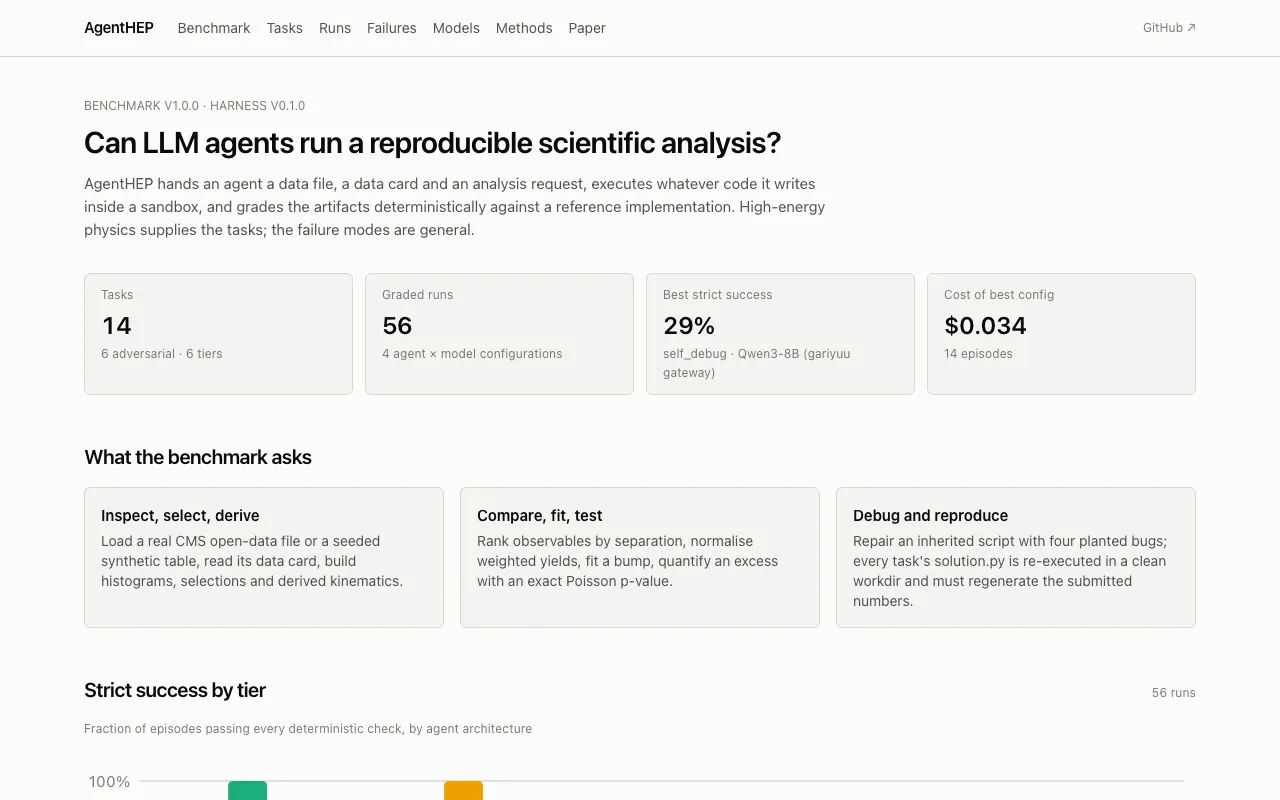The image size is (1280, 800).
Task: Select the 'Inspect, select, derive' card
Action: tap(264, 557)
